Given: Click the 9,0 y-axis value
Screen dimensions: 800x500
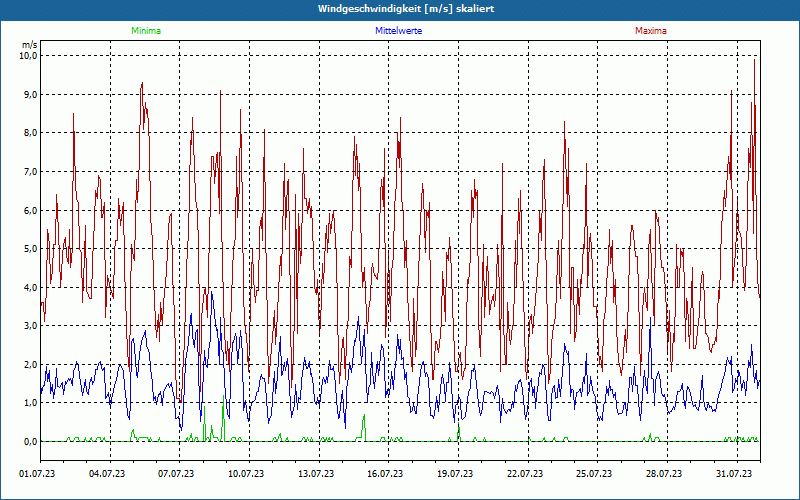Looking at the screenshot, I should click(x=31, y=94).
